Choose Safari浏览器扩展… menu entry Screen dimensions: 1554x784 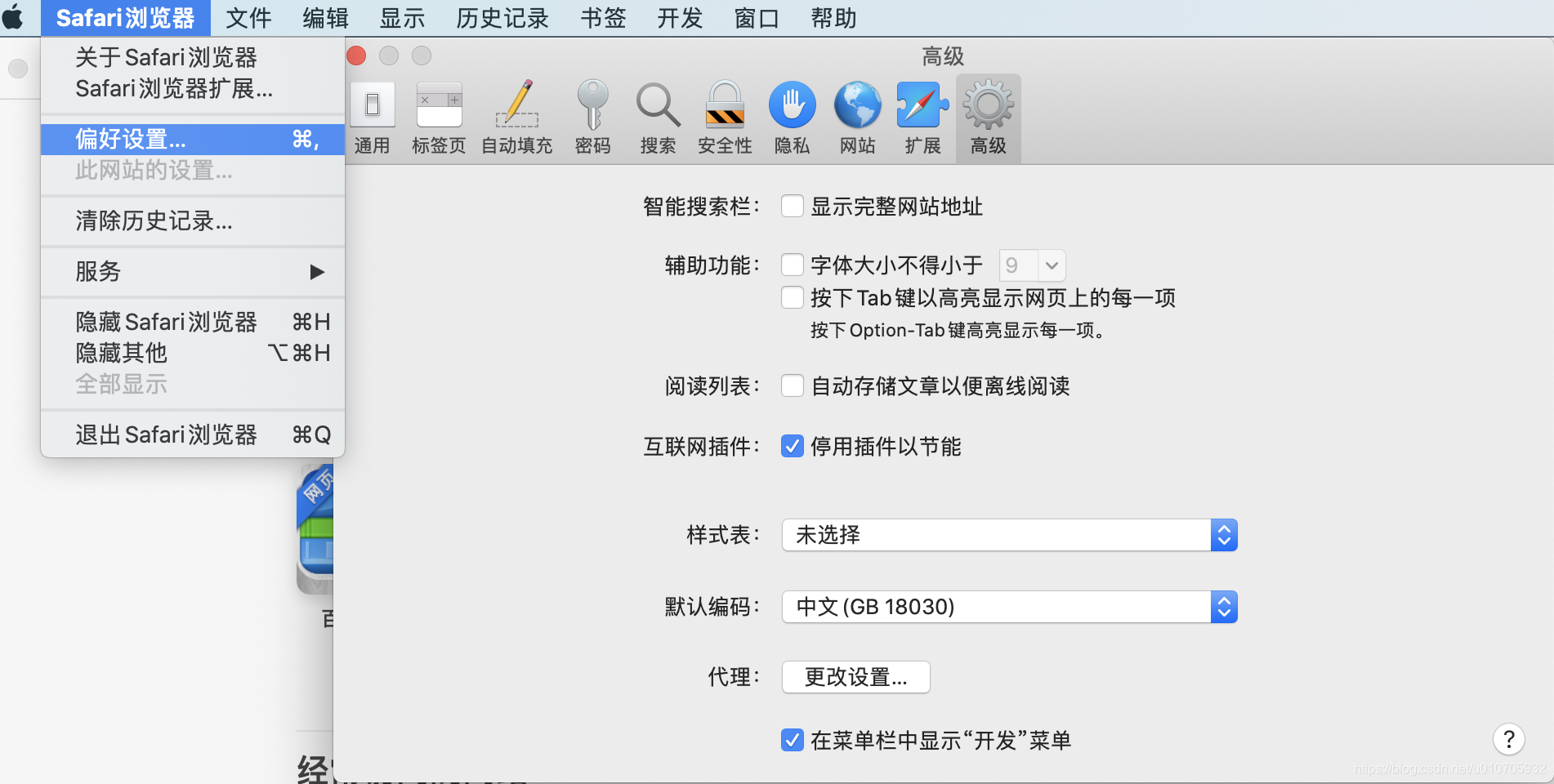click(193, 88)
